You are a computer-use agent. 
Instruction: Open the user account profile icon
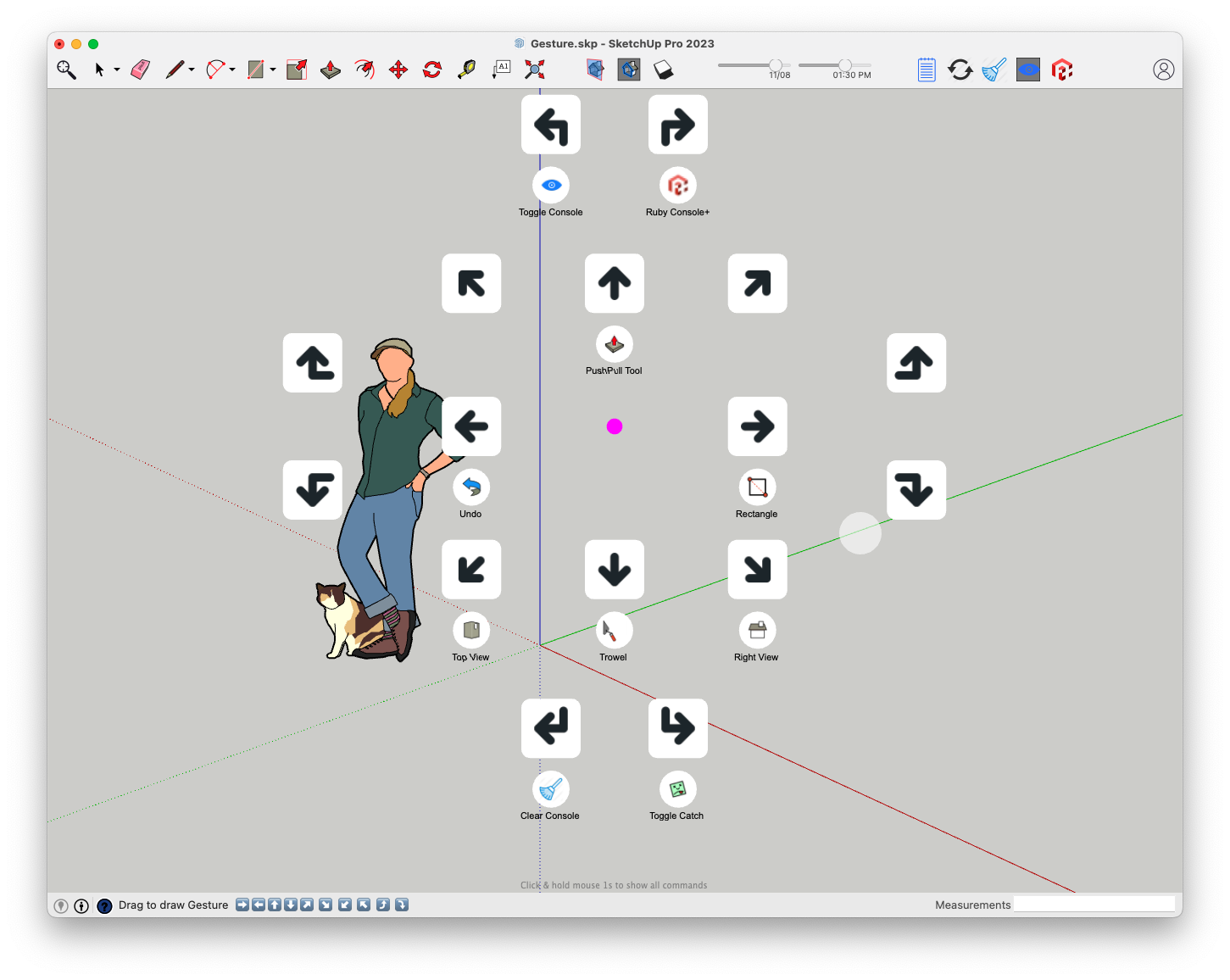1163,70
